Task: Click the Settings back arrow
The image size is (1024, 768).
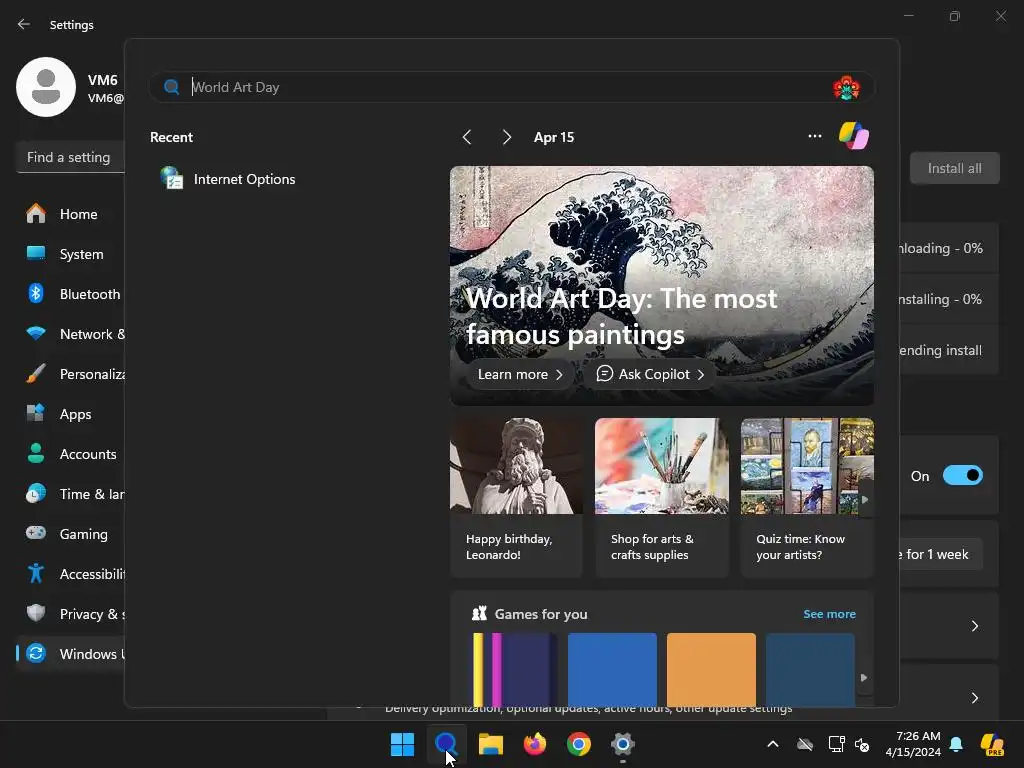Action: click(x=24, y=24)
